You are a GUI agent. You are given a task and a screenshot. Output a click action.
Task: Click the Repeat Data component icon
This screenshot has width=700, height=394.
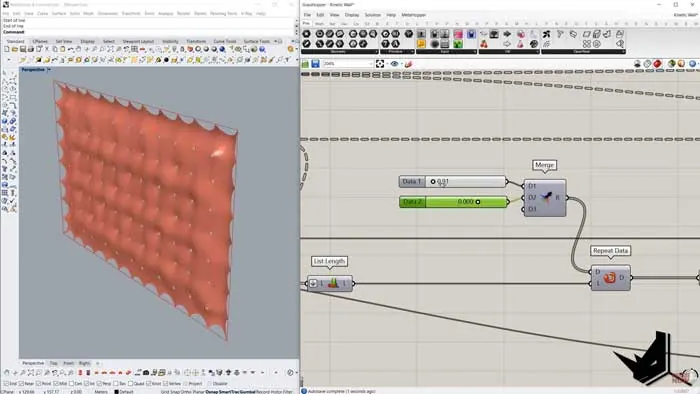(x=609, y=278)
